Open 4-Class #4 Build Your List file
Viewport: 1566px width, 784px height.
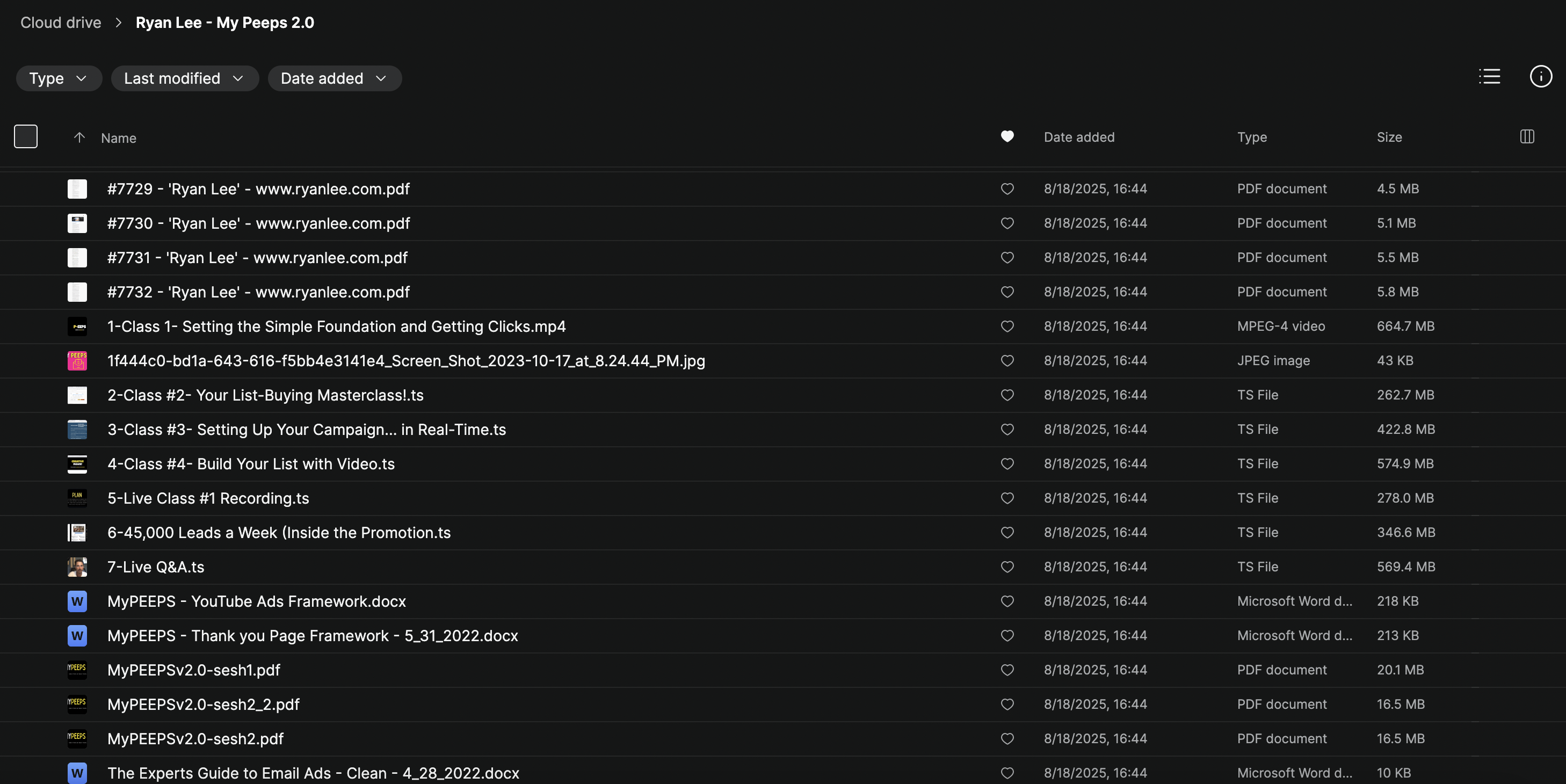click(250, 464)
